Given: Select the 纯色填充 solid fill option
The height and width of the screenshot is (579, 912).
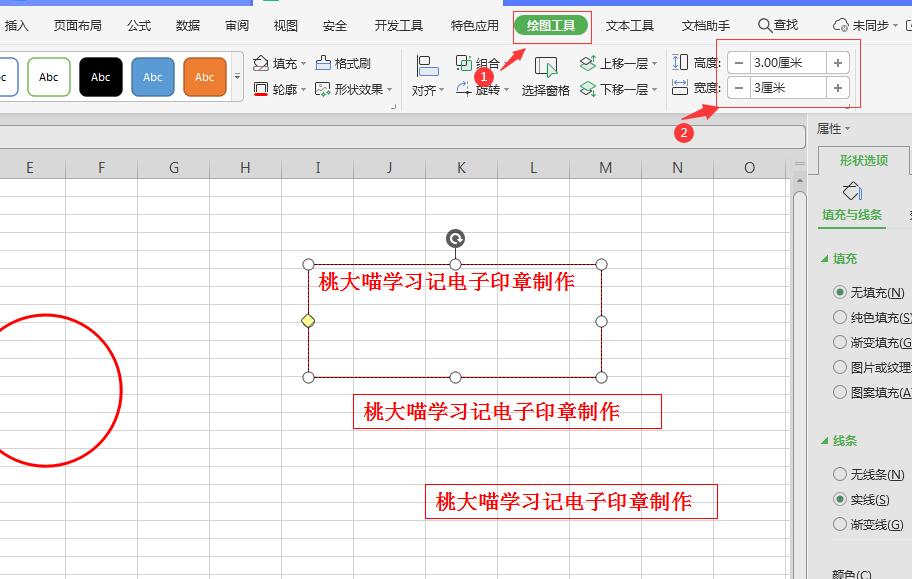Looking at the screenshot, I should [x=840, y=317].
